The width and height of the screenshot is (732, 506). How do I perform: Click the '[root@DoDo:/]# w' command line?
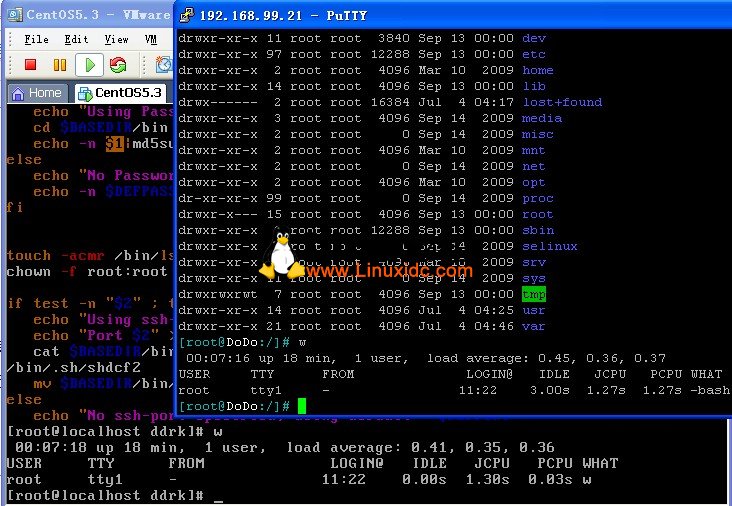(243, 342)
